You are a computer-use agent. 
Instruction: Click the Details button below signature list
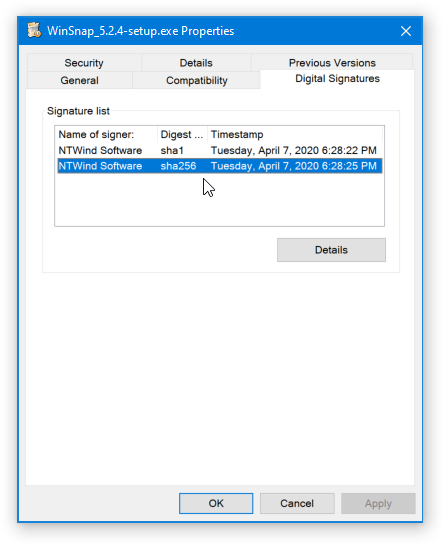tap(331, 250)
